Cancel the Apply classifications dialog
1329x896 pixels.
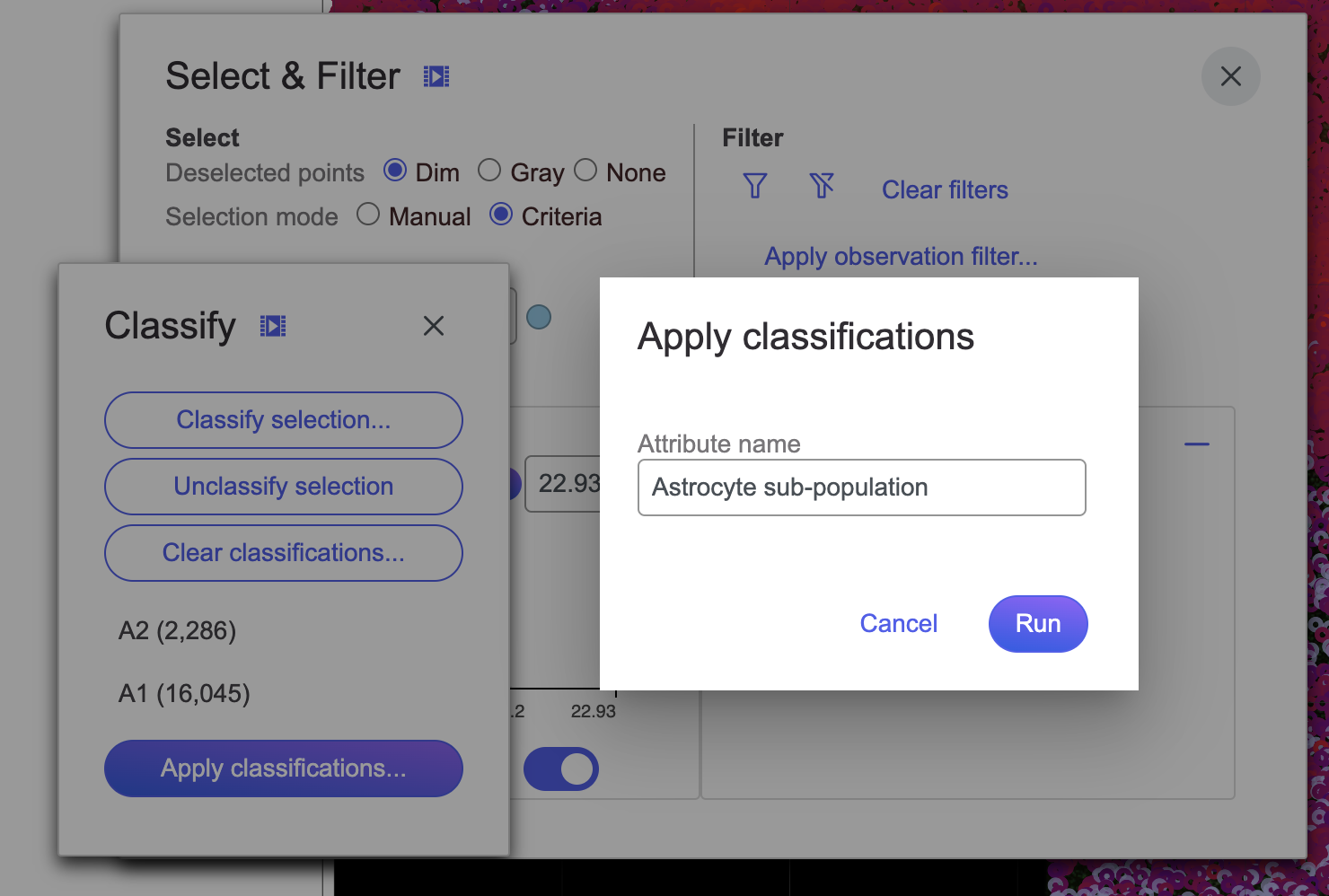[898, 624]
